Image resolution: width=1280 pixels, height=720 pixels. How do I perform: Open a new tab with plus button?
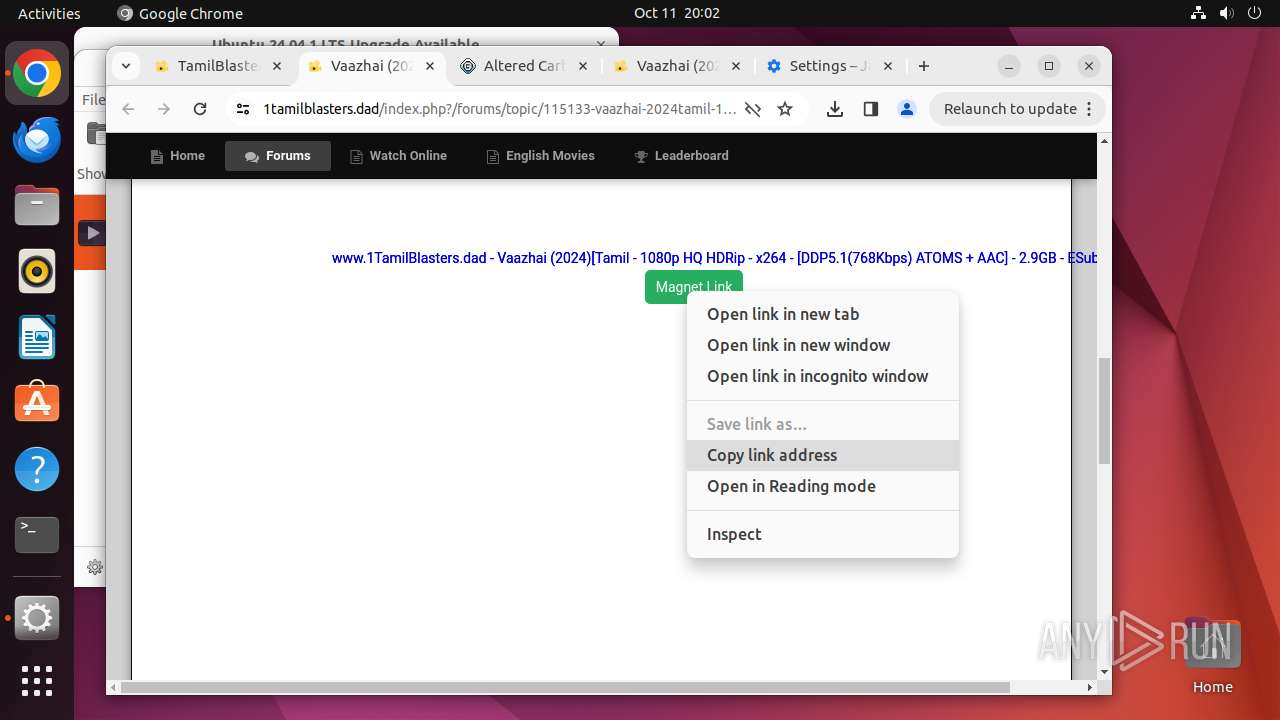pyautogui.click(x=924, y=66)
